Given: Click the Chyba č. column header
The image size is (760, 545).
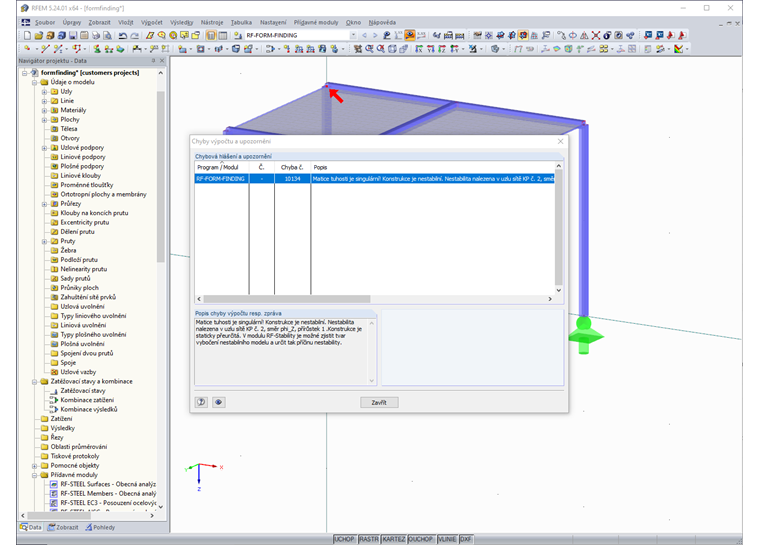Looking at the screenshot, I should (292, 167).
